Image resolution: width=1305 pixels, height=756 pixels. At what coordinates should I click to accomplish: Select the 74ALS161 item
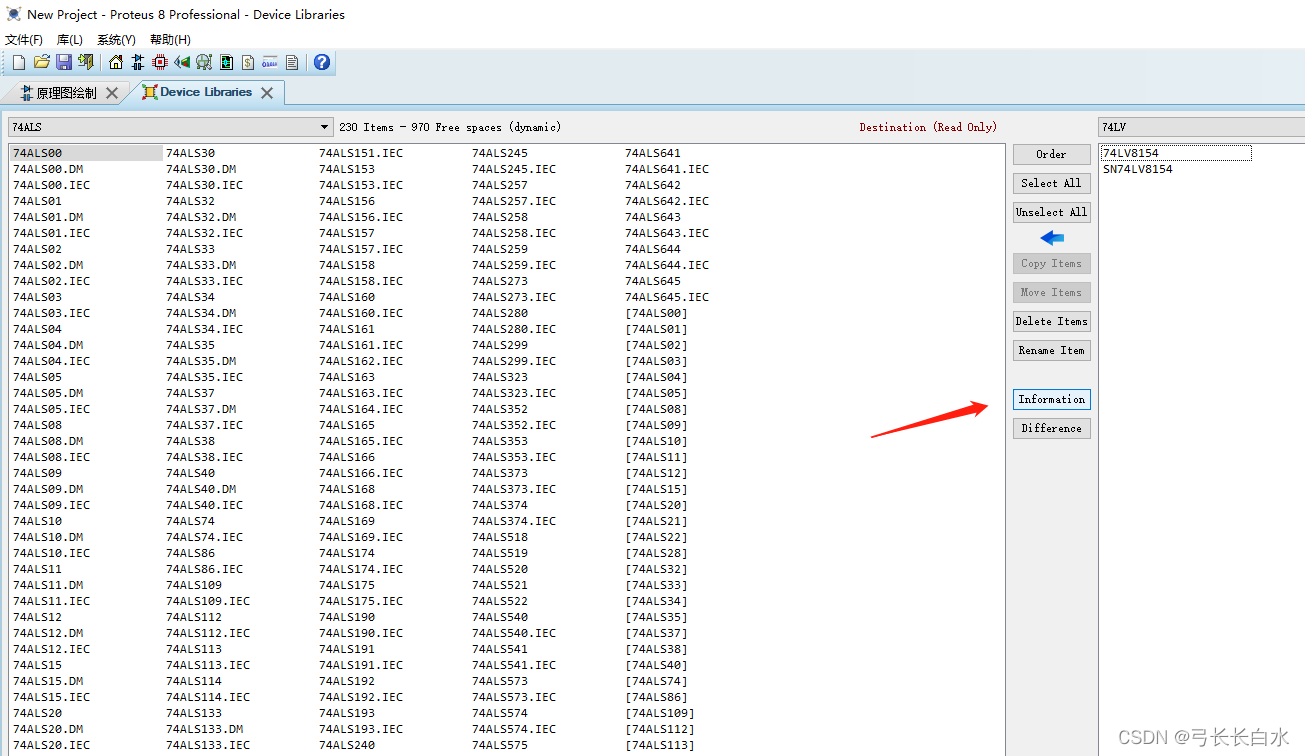[347, 329]
